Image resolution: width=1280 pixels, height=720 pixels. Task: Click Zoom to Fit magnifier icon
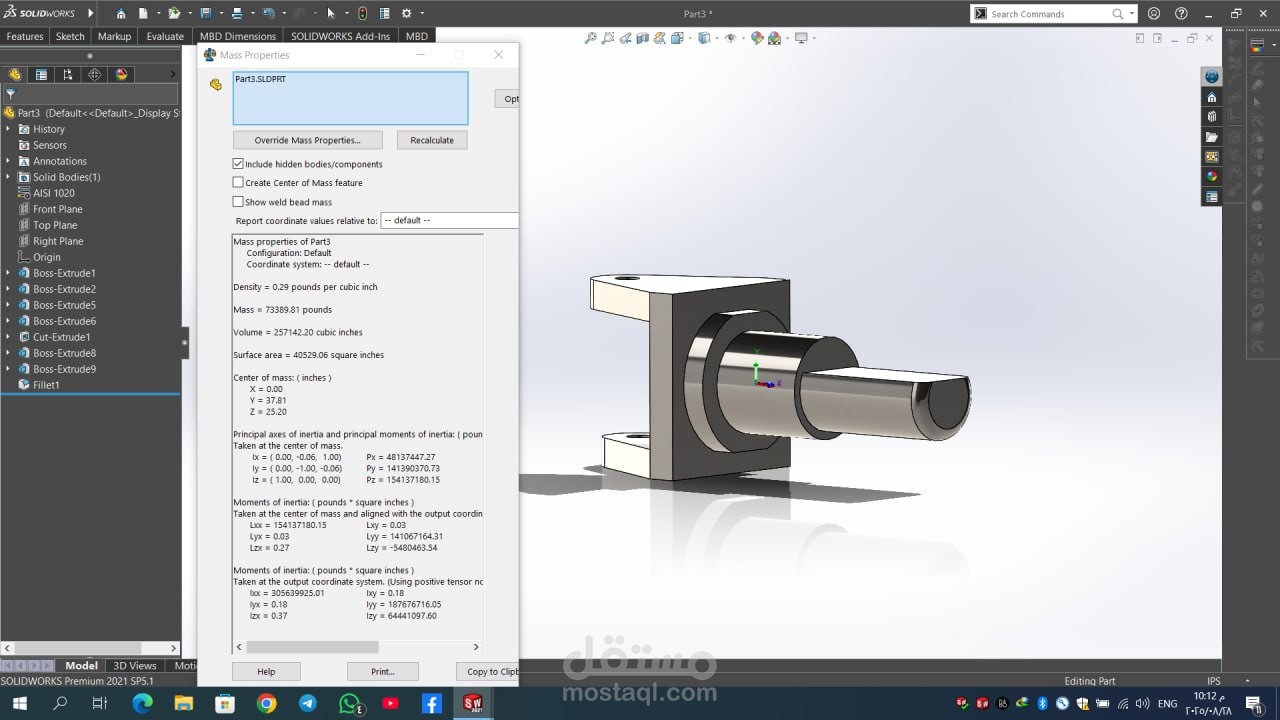[x=591, y=39]
